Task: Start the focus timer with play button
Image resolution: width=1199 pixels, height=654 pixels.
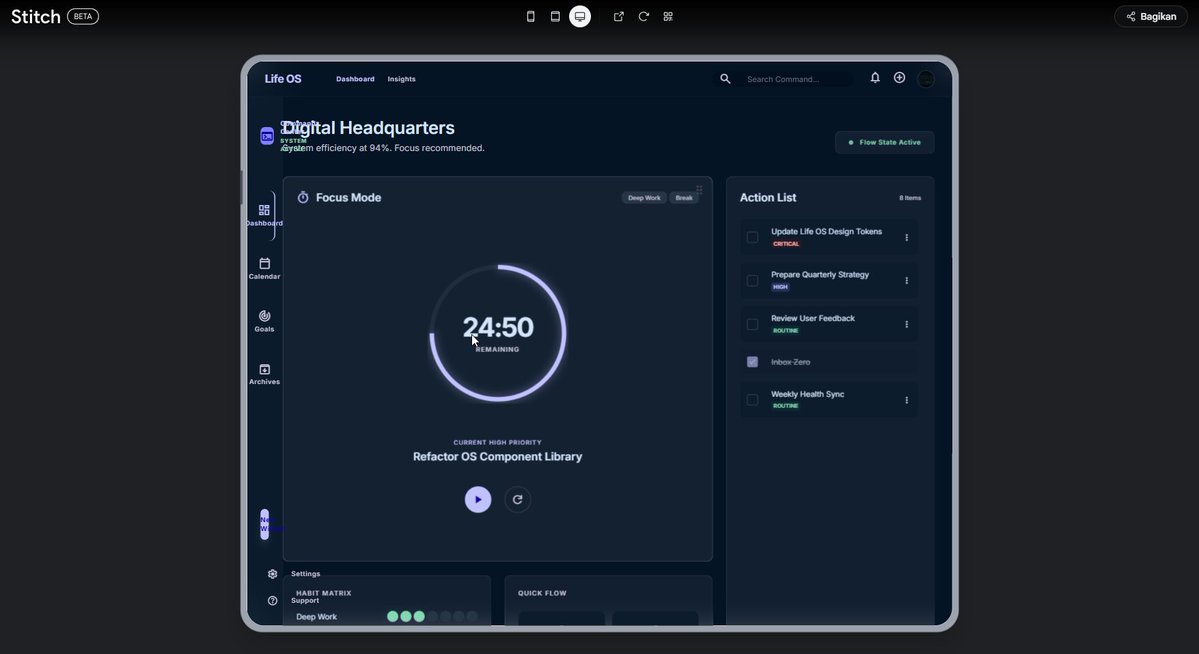Action: coord(478,499)
